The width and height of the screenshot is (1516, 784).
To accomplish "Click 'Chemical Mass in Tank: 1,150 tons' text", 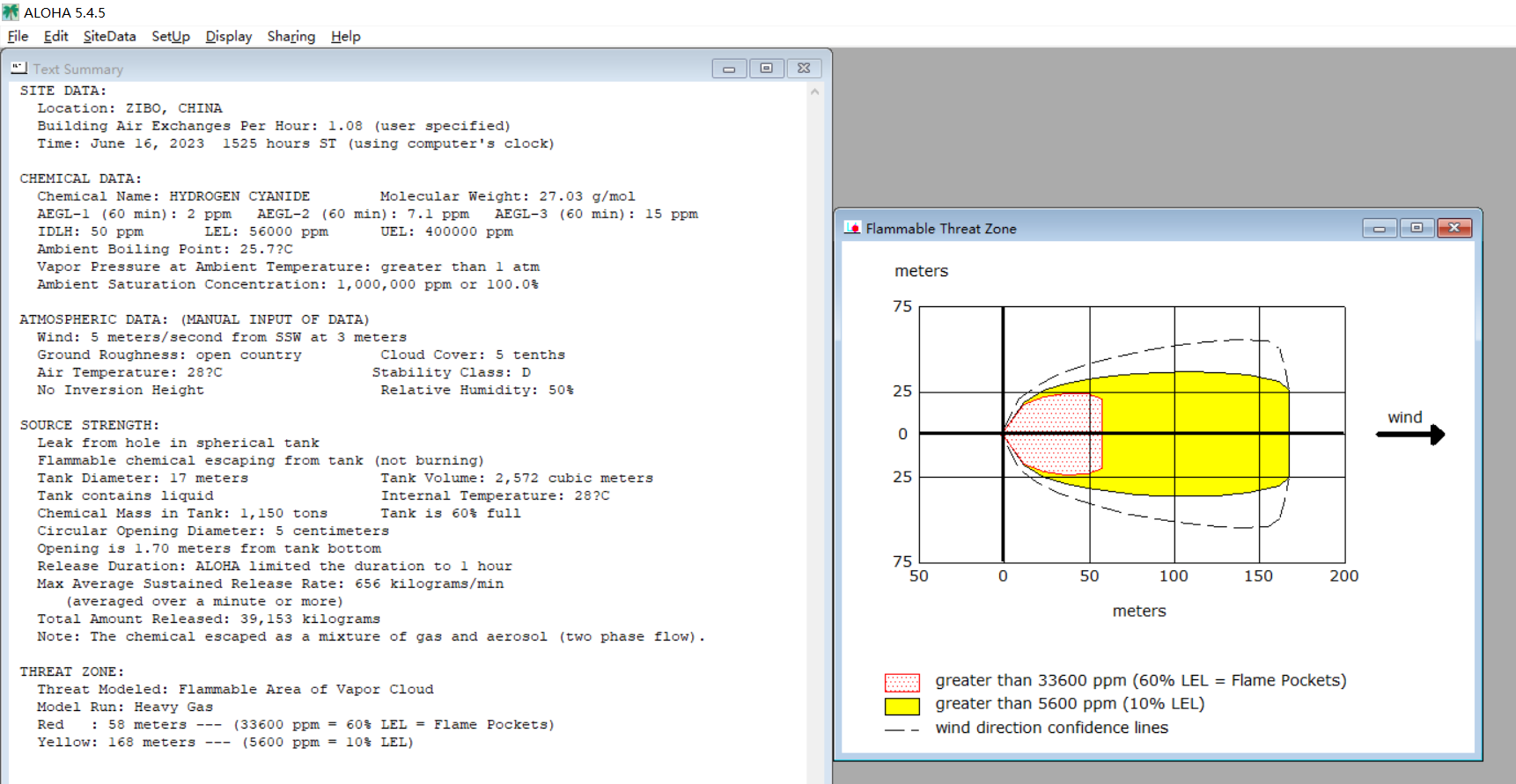I will click(182, 513).
